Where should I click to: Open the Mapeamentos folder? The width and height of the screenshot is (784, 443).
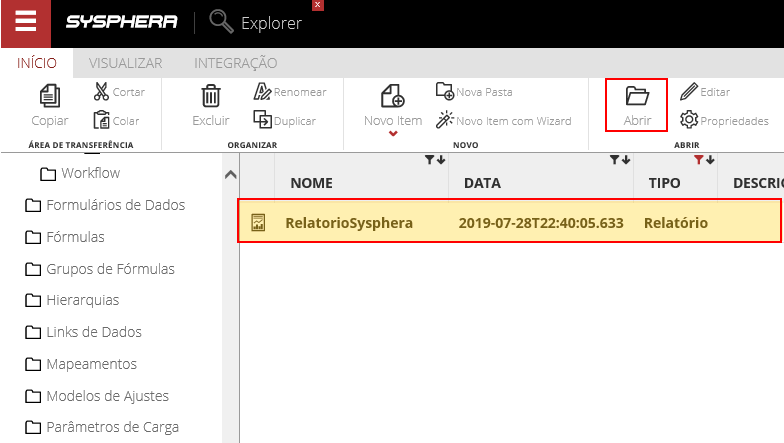click(81, 364)
